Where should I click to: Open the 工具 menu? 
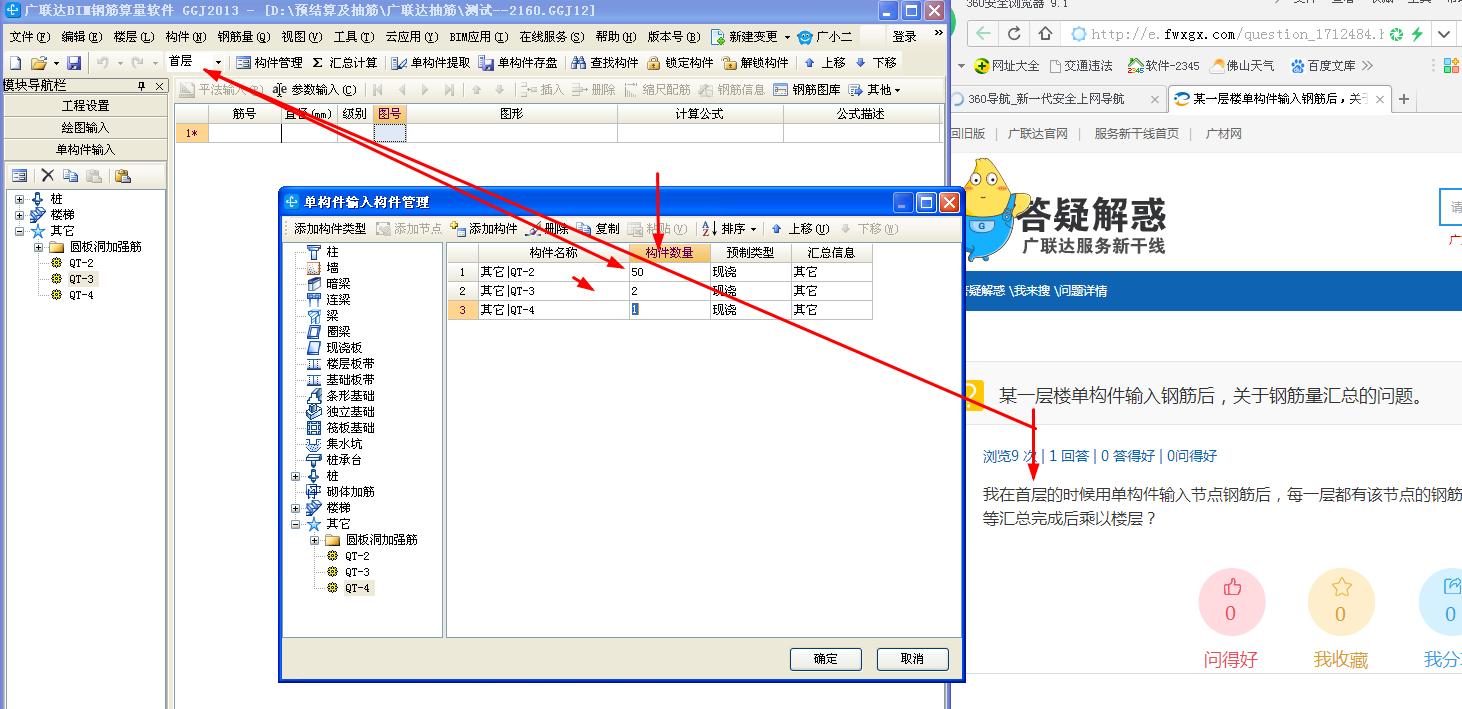pyautogui.click(x=354, y=37)
